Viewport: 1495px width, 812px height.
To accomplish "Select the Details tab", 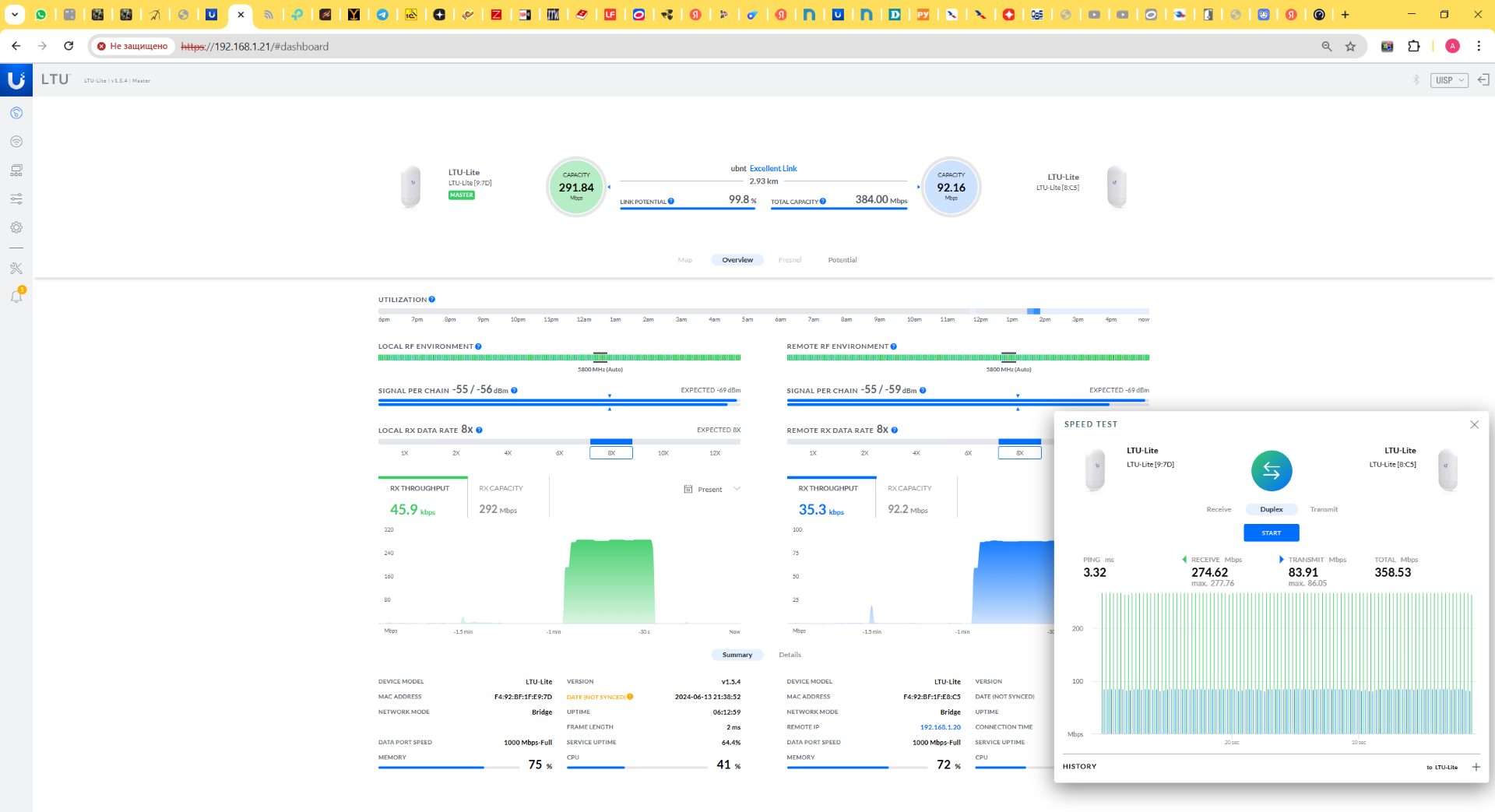I will point(790,655).
